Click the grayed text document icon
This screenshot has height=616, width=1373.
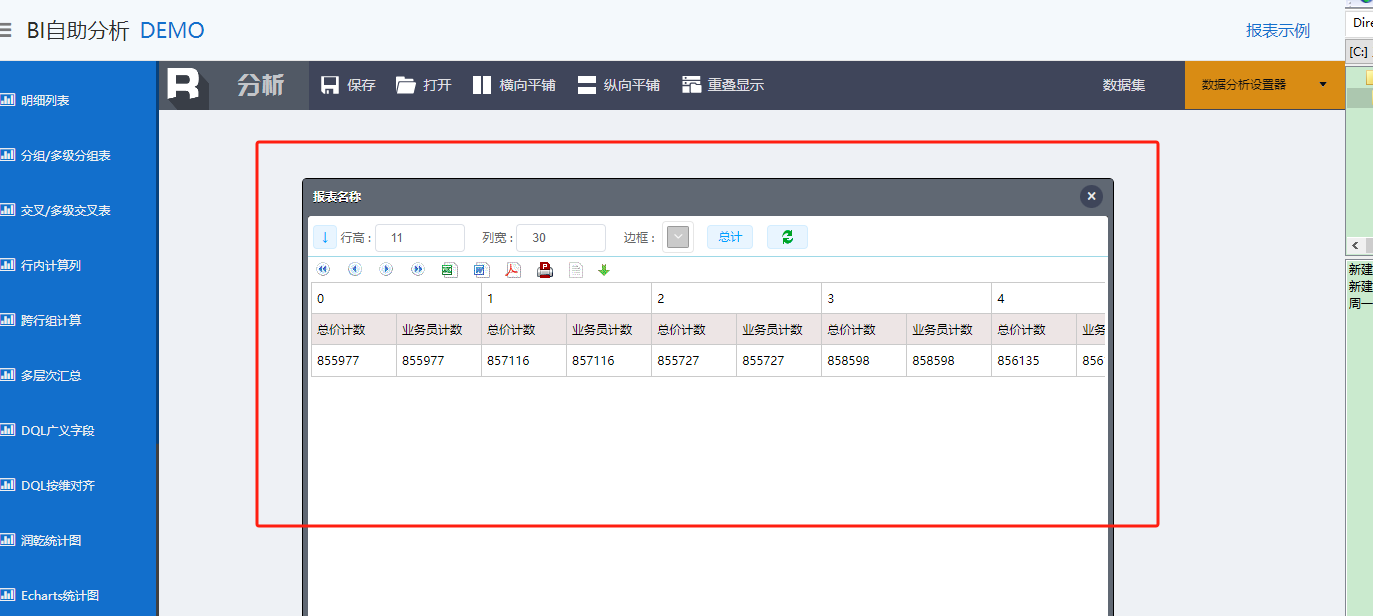pos(576,270)
